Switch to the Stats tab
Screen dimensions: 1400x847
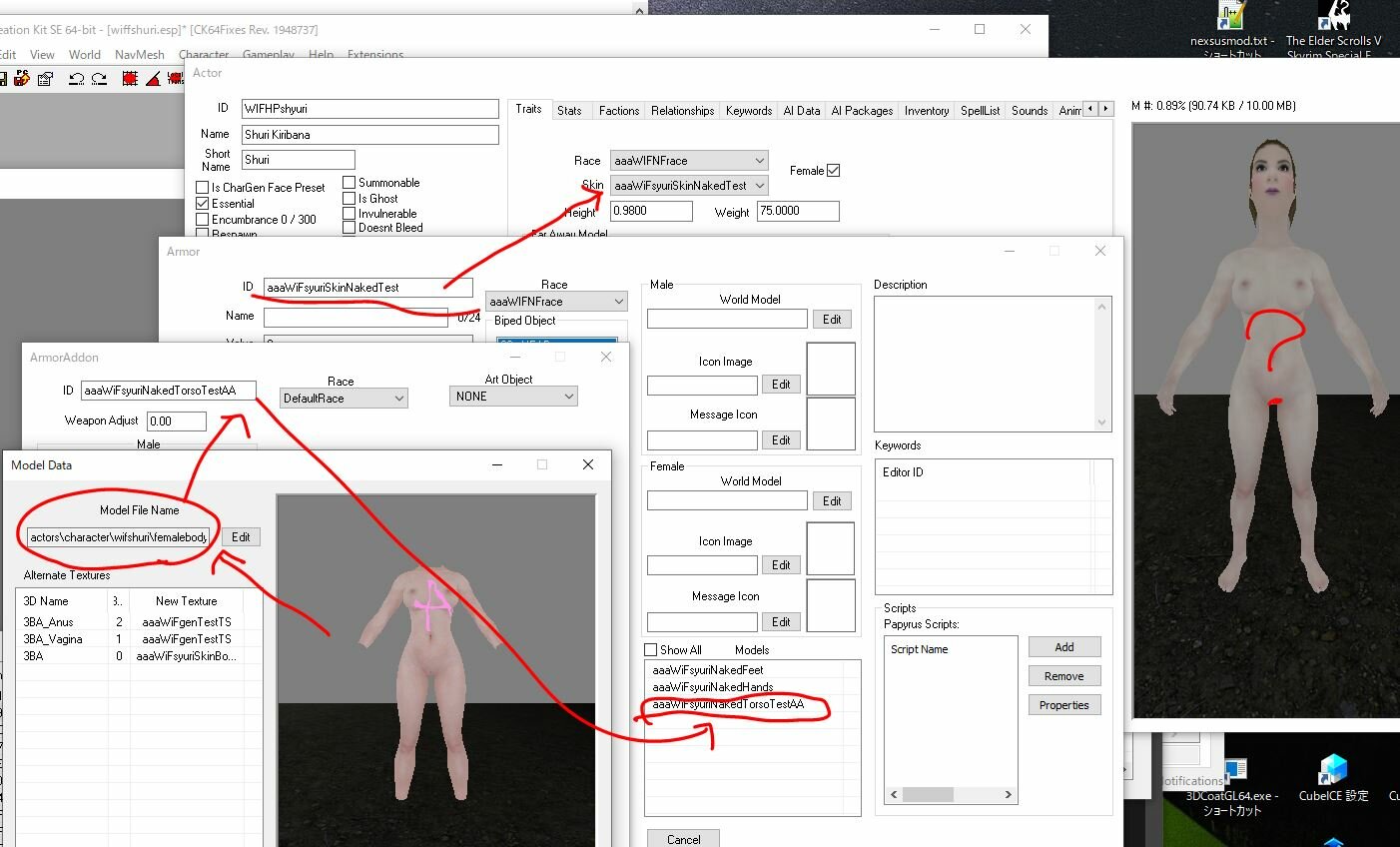[x=569, y=111]
